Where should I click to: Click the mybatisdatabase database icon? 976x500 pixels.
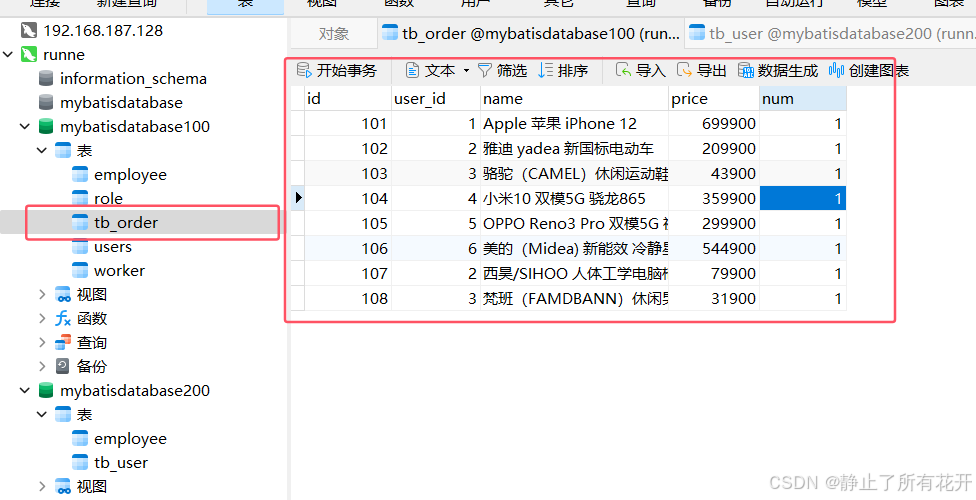(45, 102)
